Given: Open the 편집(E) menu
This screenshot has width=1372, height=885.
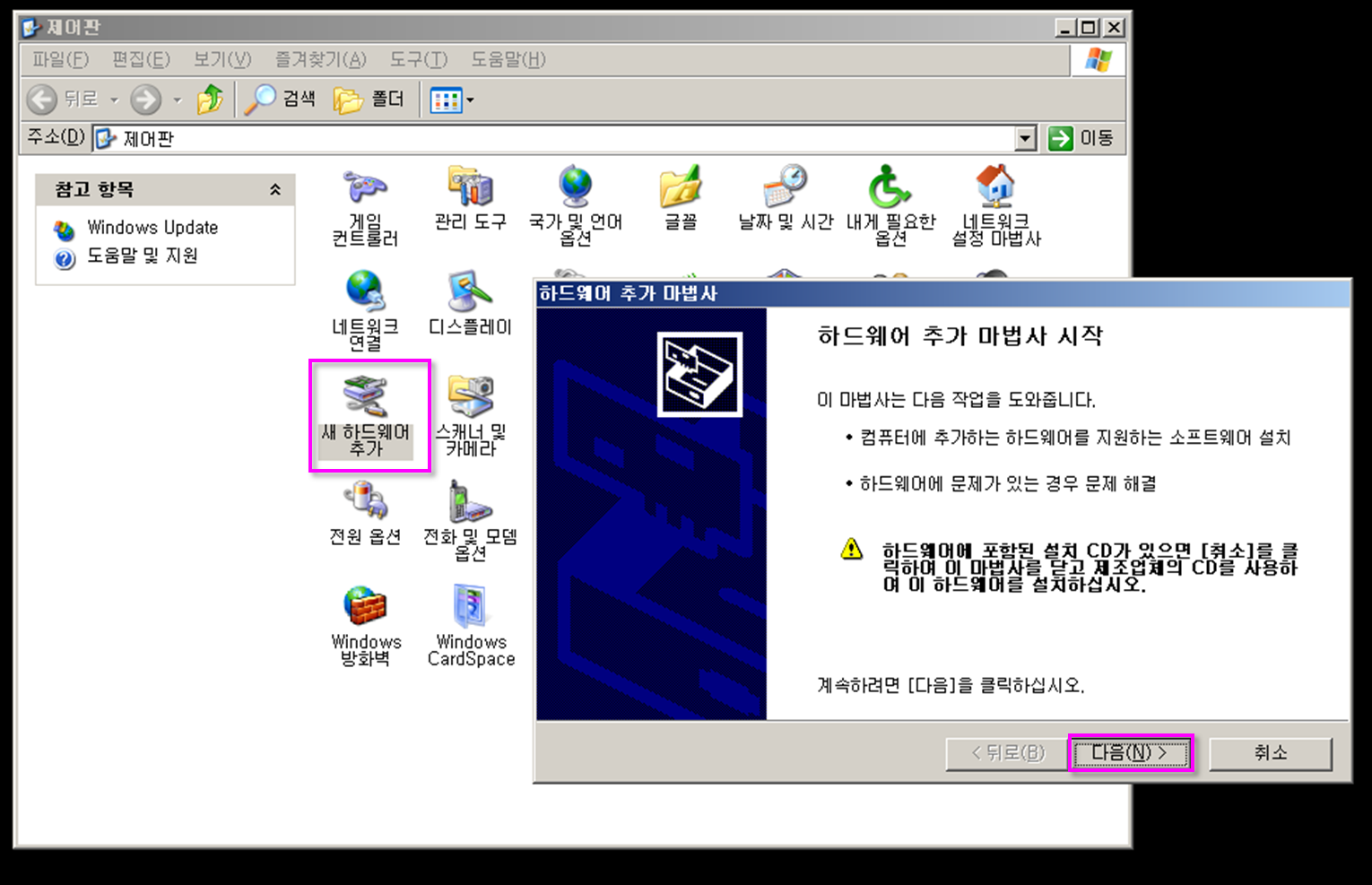Looking at the screenshot, I should [141, 60].
